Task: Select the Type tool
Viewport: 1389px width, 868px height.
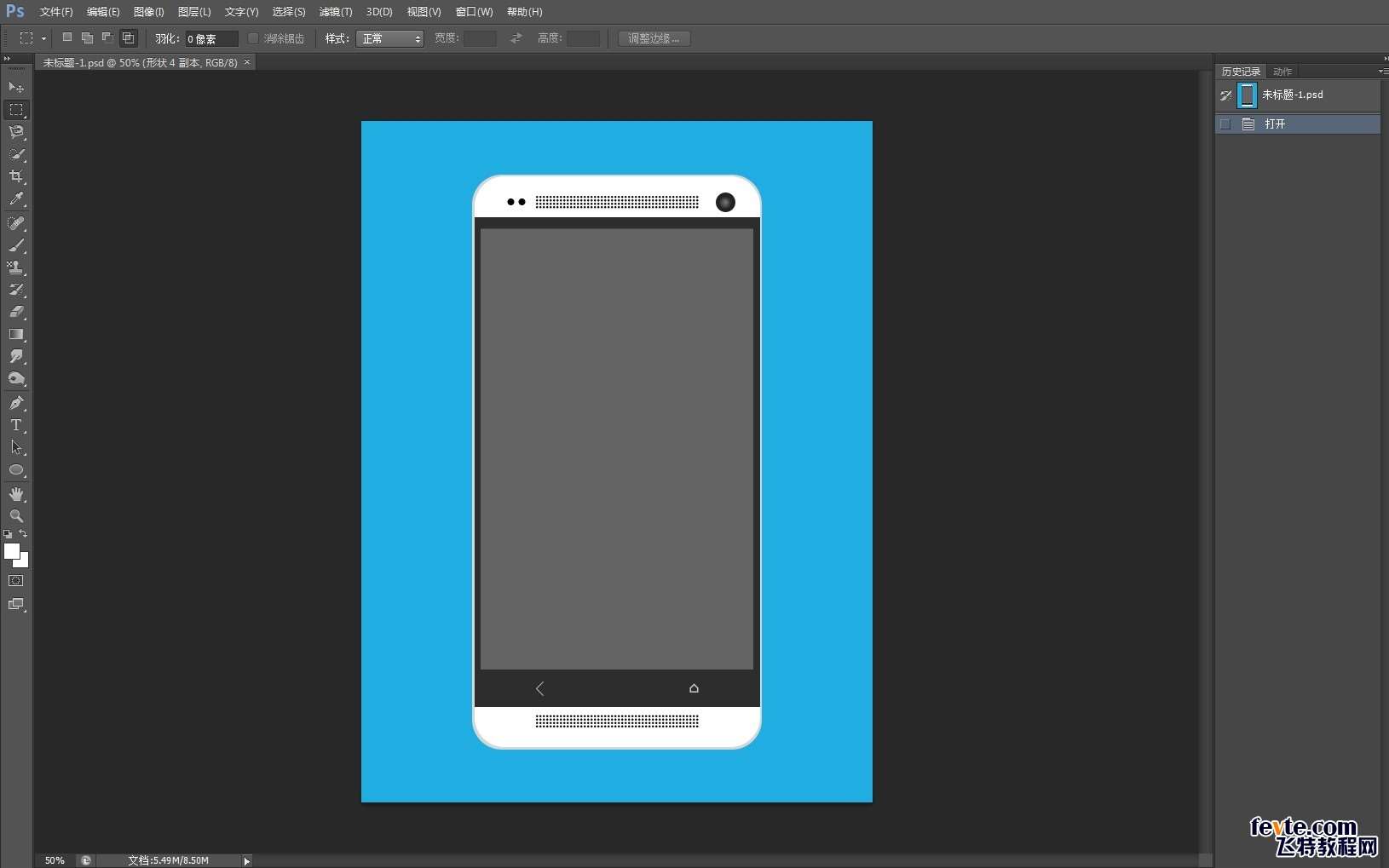Action: coord(16,425)
